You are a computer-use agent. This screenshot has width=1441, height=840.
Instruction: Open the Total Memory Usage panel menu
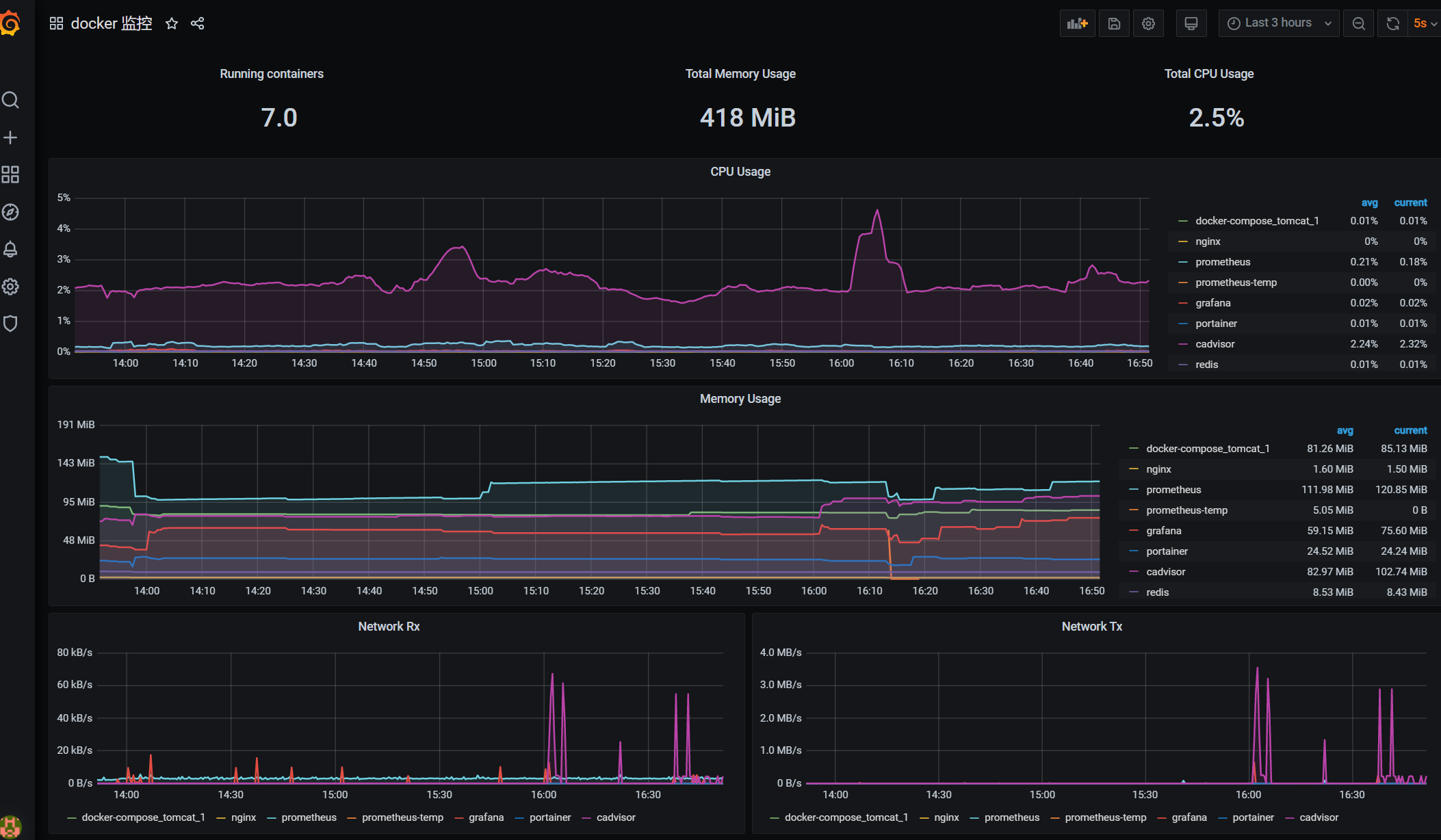[x=740, y=74]
